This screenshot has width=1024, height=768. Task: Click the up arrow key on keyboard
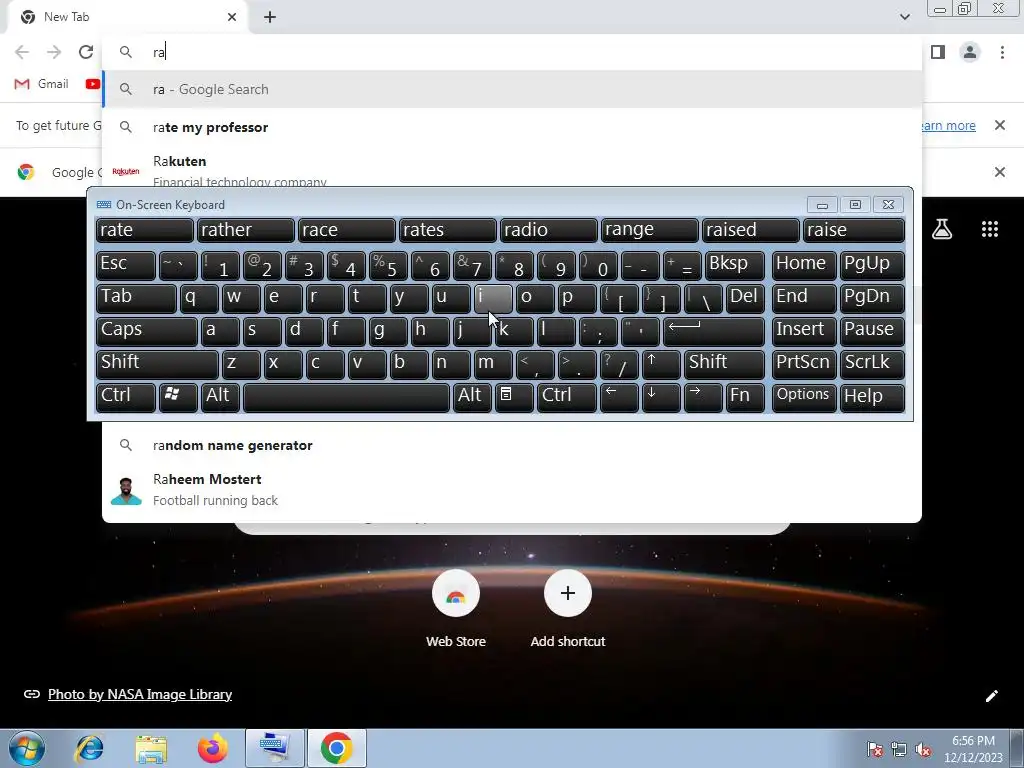(x=661, y=364)
